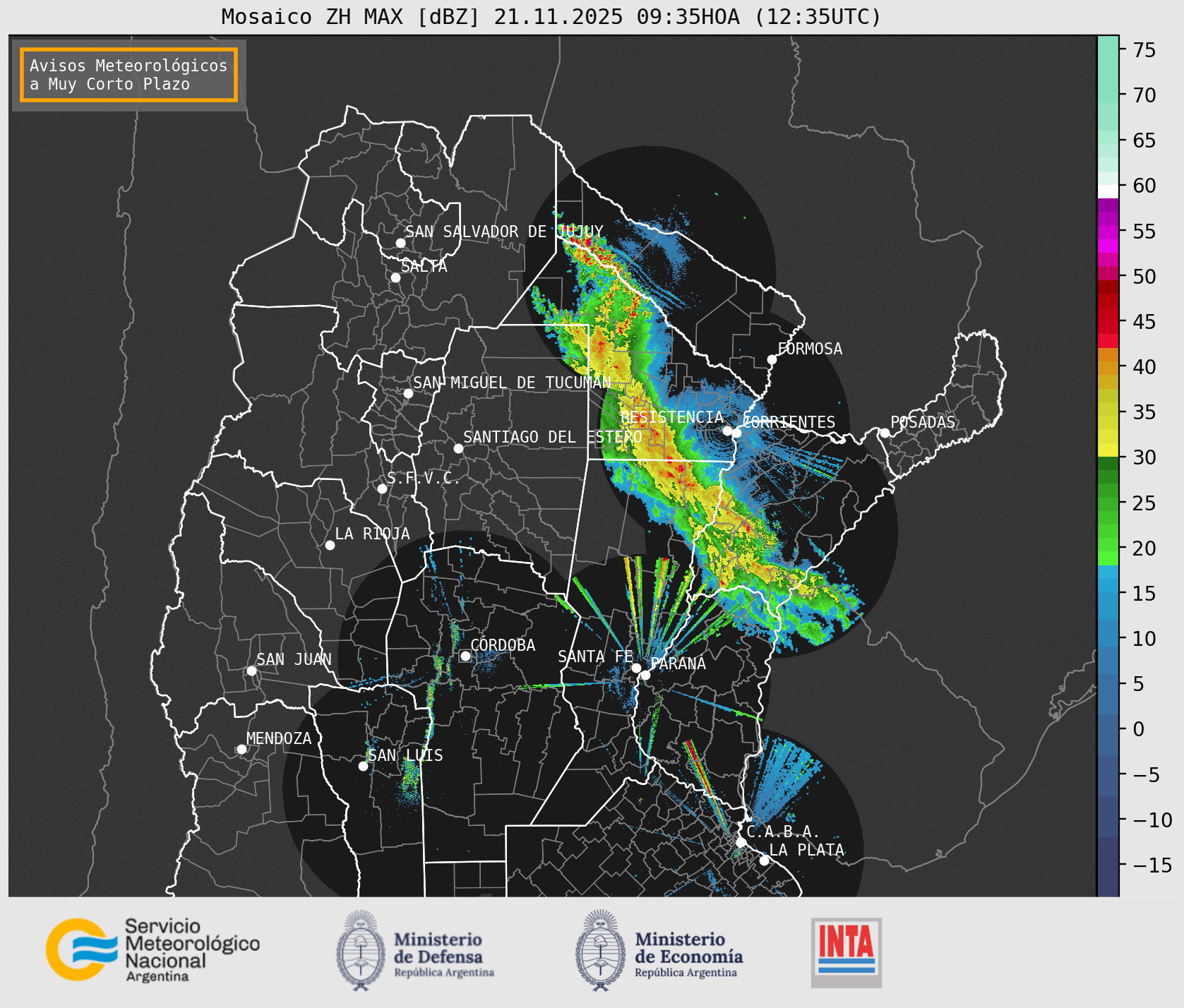This screenshot has height=1008, width=1184.
Task: Select the Mendoza city marker dot
Action: 241,749
